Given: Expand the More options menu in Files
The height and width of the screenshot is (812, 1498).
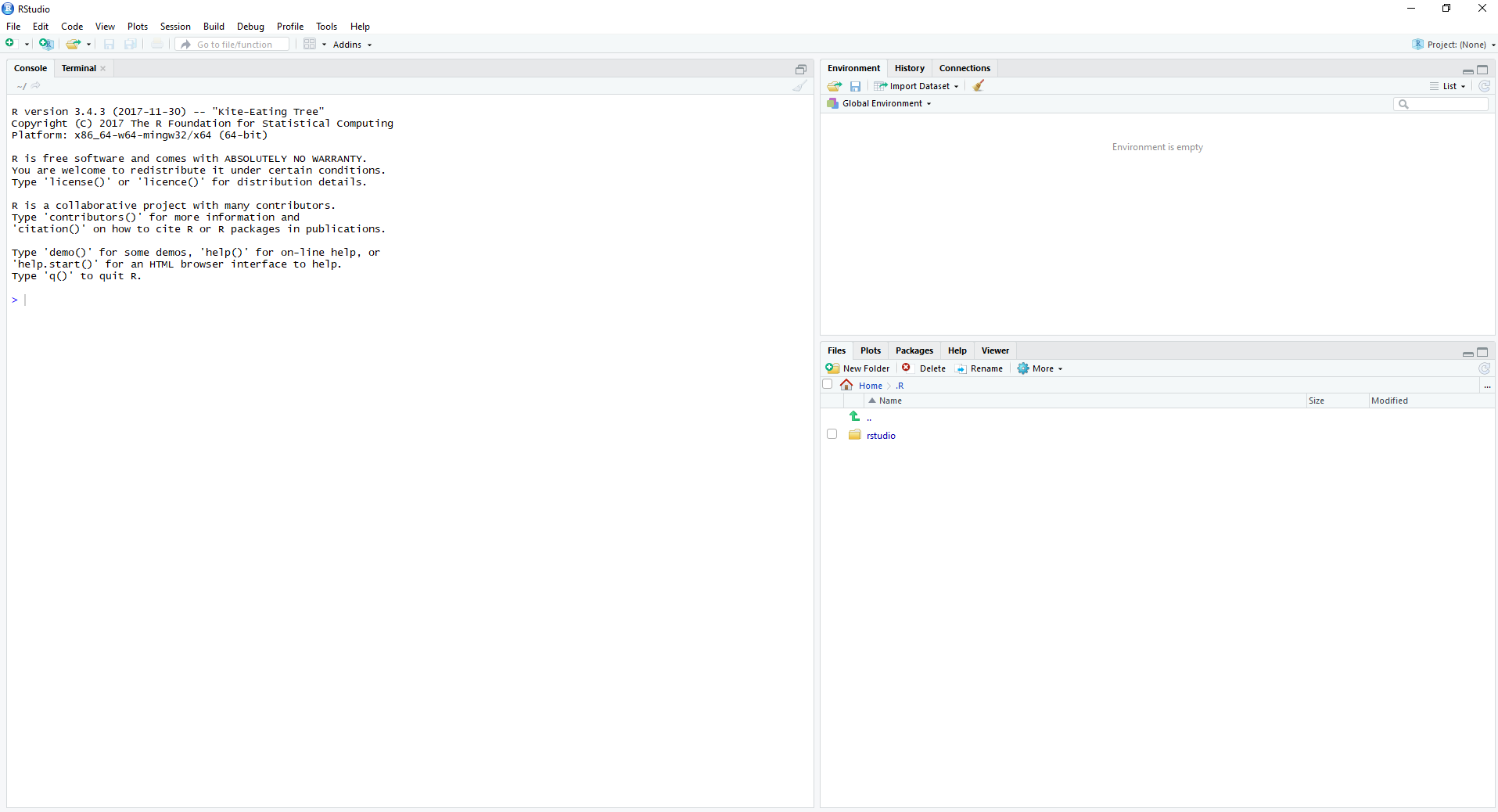Looking at the screenshot, I should 1041,368.
